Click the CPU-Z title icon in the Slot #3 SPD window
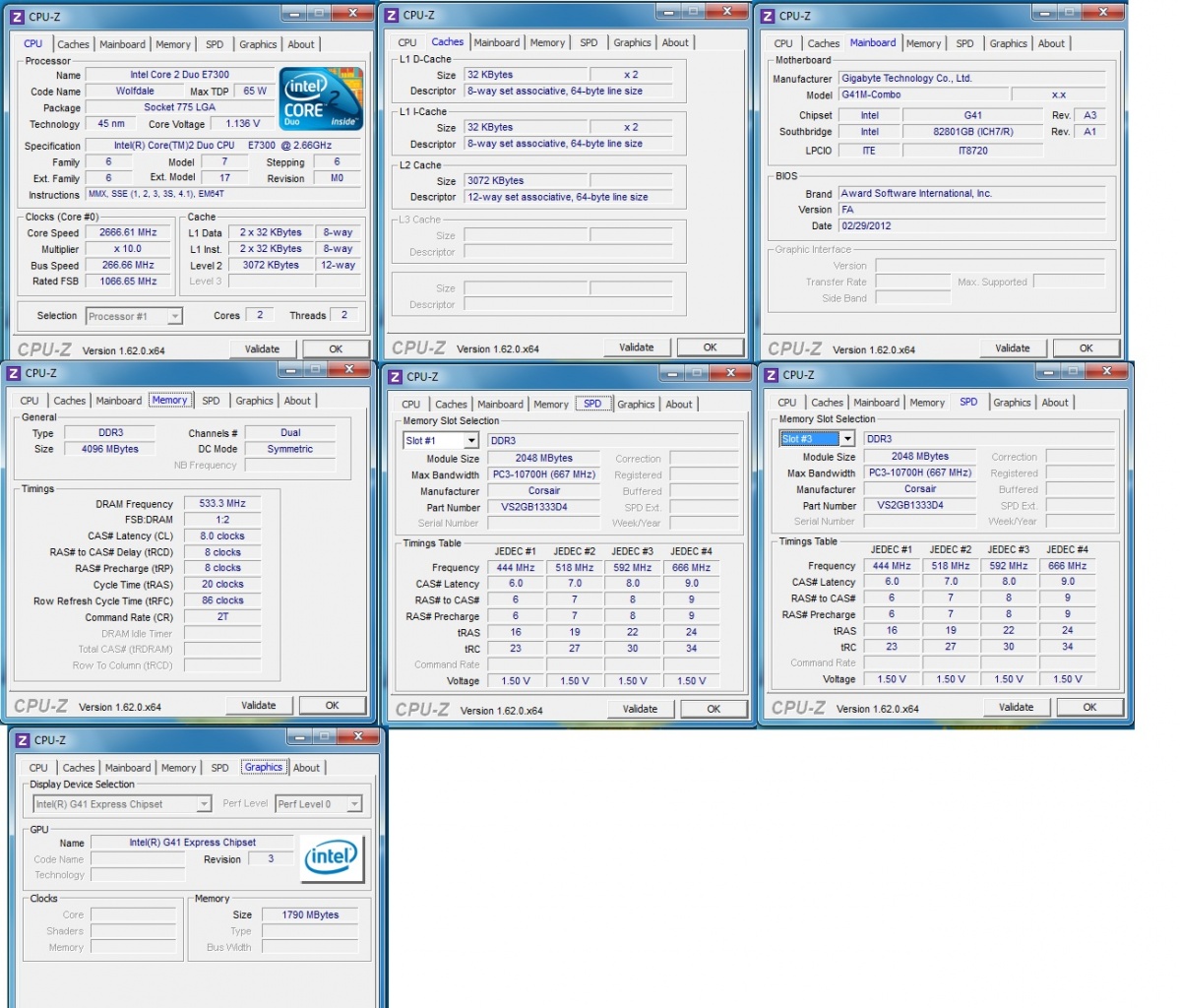Viewport: 1180px width, 1008px height. pos(771,375)
